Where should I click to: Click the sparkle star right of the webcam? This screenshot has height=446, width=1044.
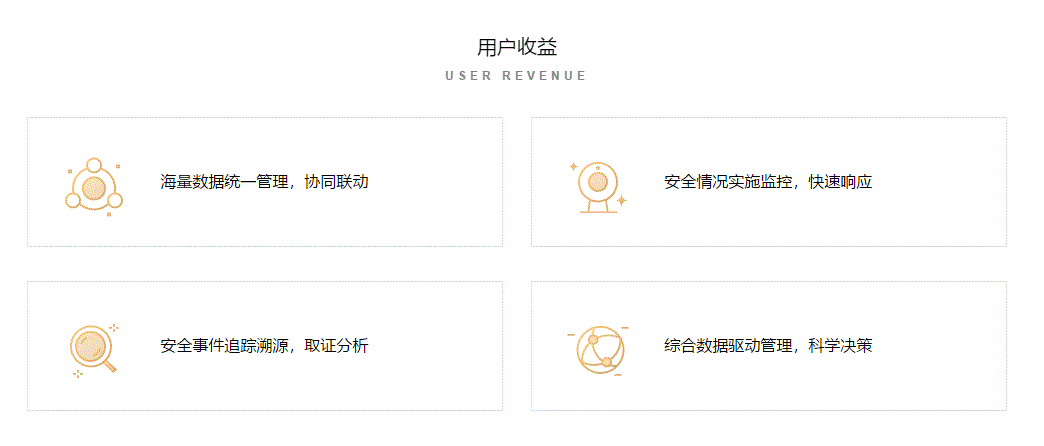click(621, 200)
